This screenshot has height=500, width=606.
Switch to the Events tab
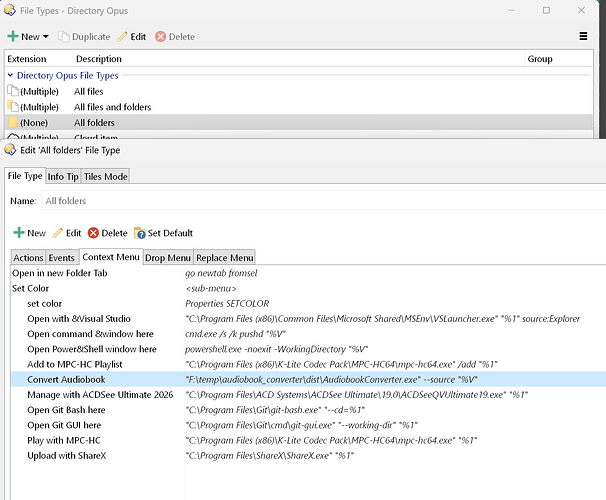tap(61, 258)
